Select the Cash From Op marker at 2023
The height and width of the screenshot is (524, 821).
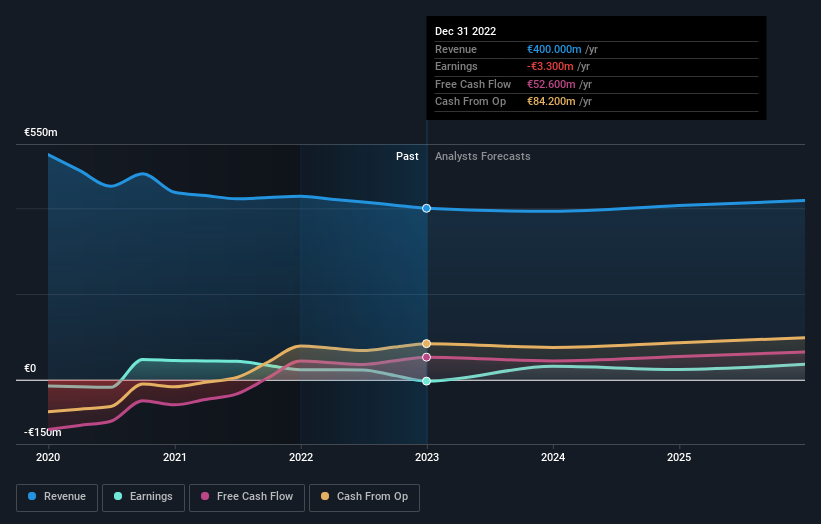point(427,343)
